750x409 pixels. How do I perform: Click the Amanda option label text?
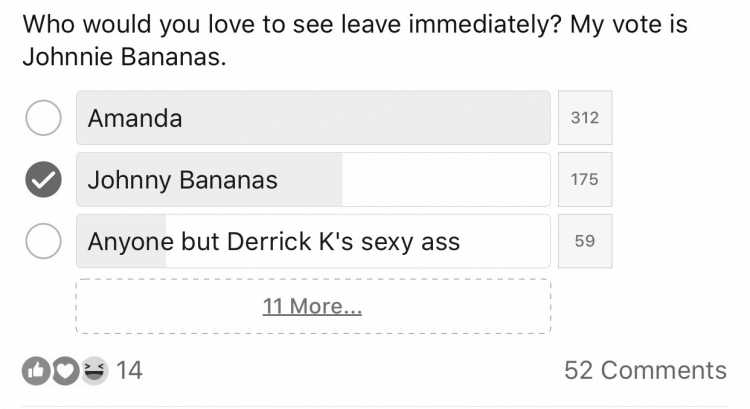(x=135, y=118)
